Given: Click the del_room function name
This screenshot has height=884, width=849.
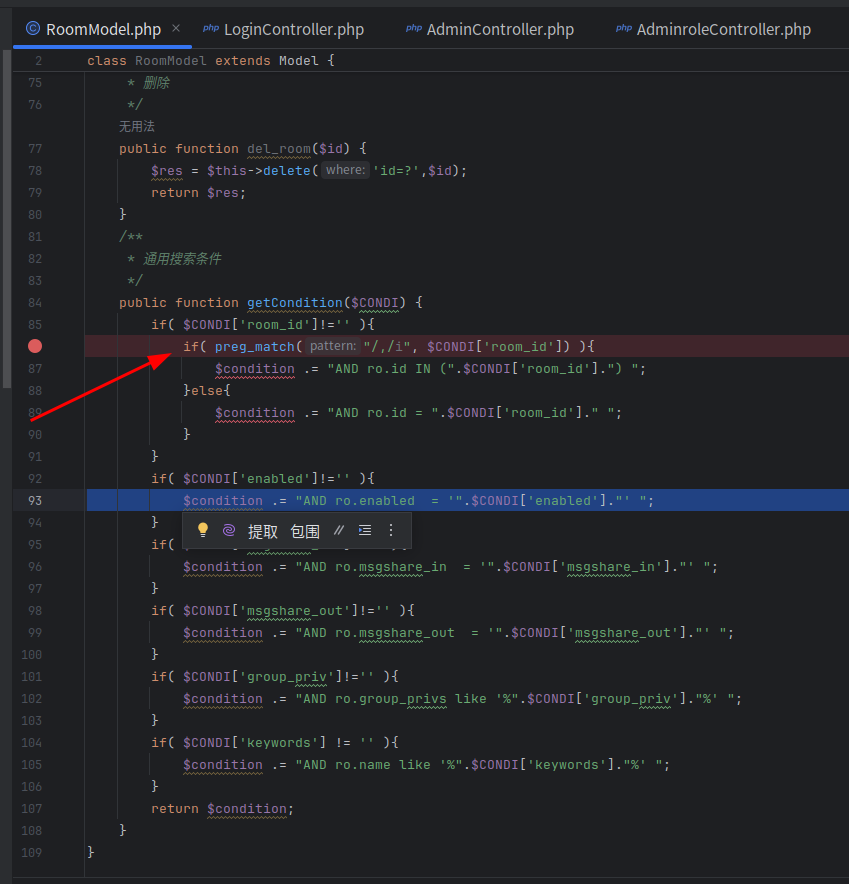Looking at the screenshot, I should 279,149.
